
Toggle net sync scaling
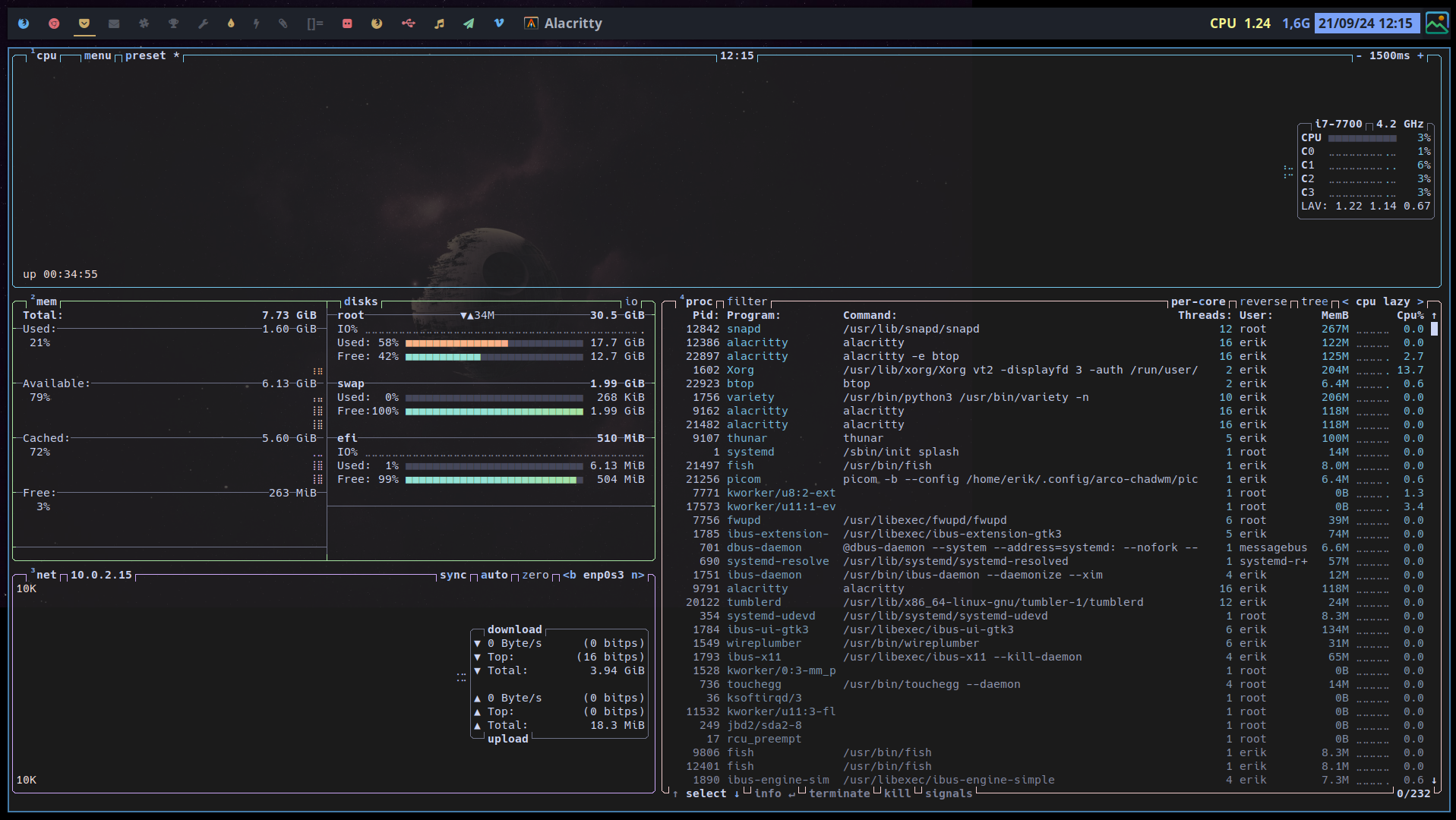point(453,576)
